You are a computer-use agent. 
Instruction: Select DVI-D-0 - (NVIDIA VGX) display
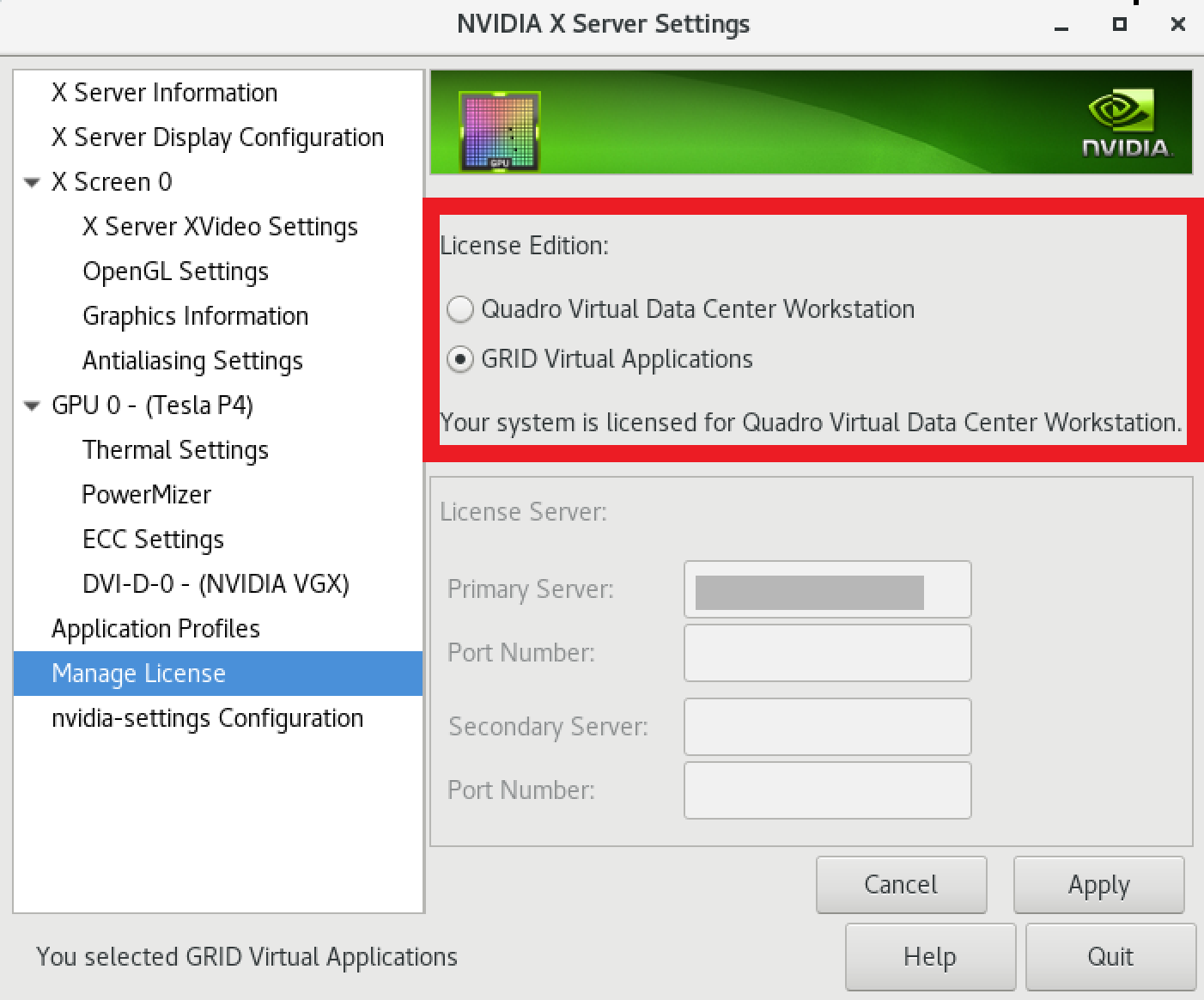point(216,583)
